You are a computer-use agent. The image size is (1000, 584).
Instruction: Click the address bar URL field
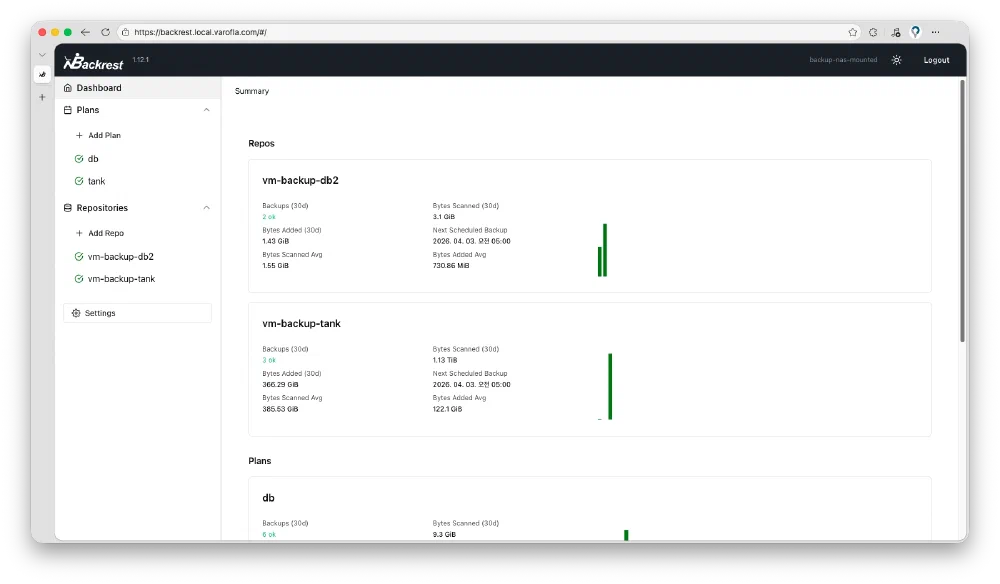point(480,32)
